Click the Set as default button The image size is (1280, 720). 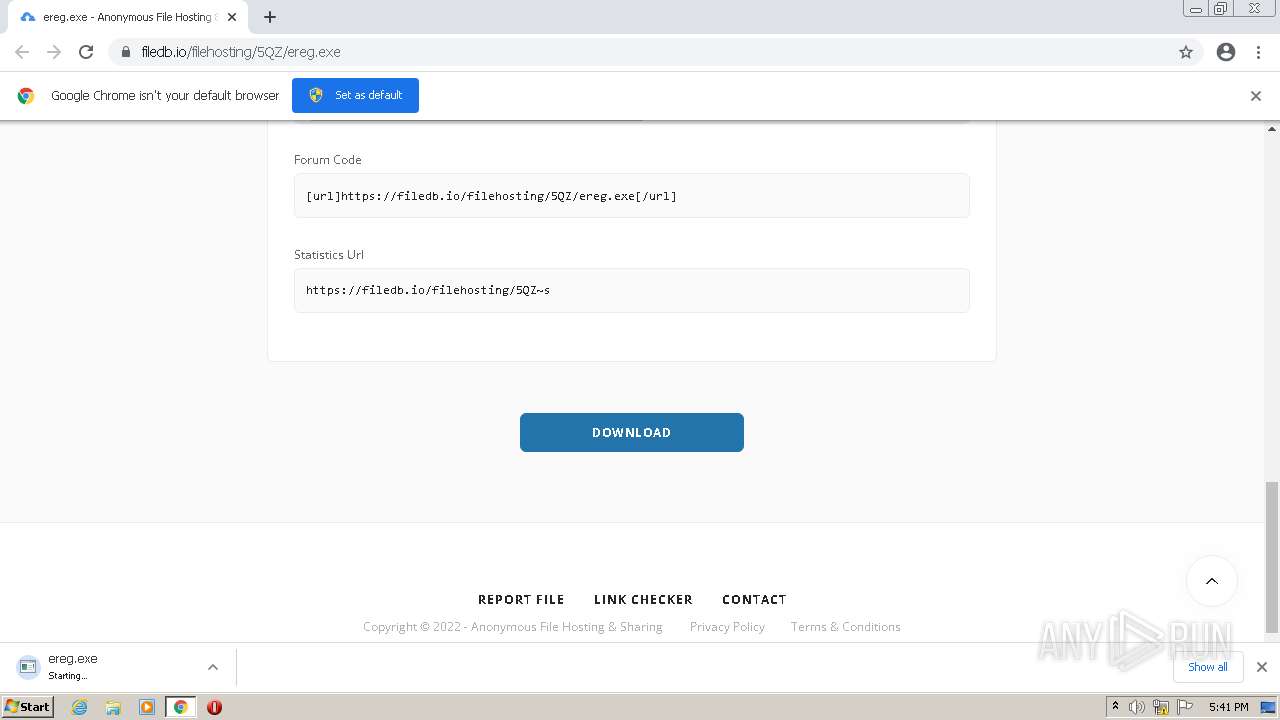pyautogui.click(x=355, y=95)
